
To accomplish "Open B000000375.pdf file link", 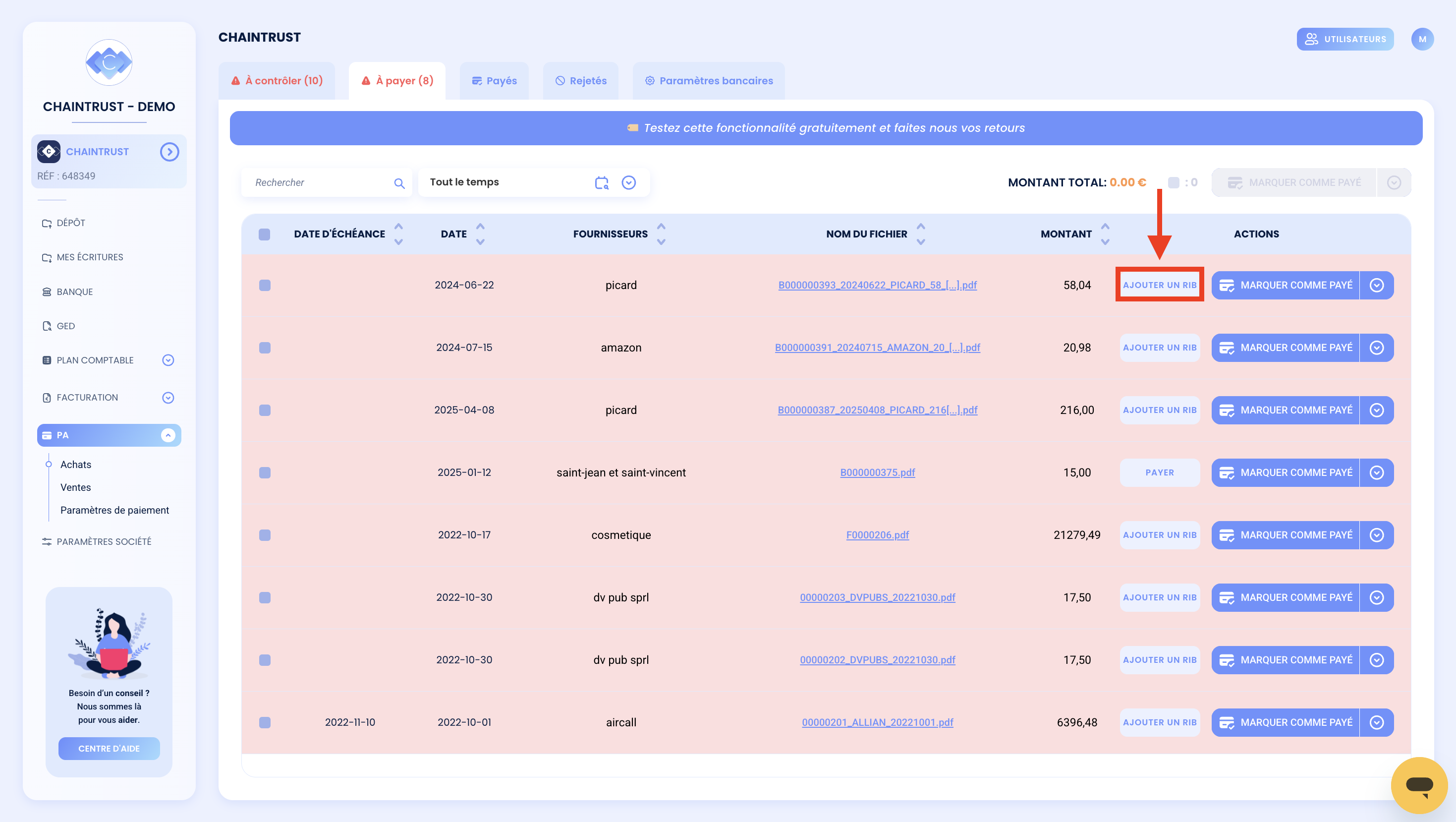I will 877,472.
